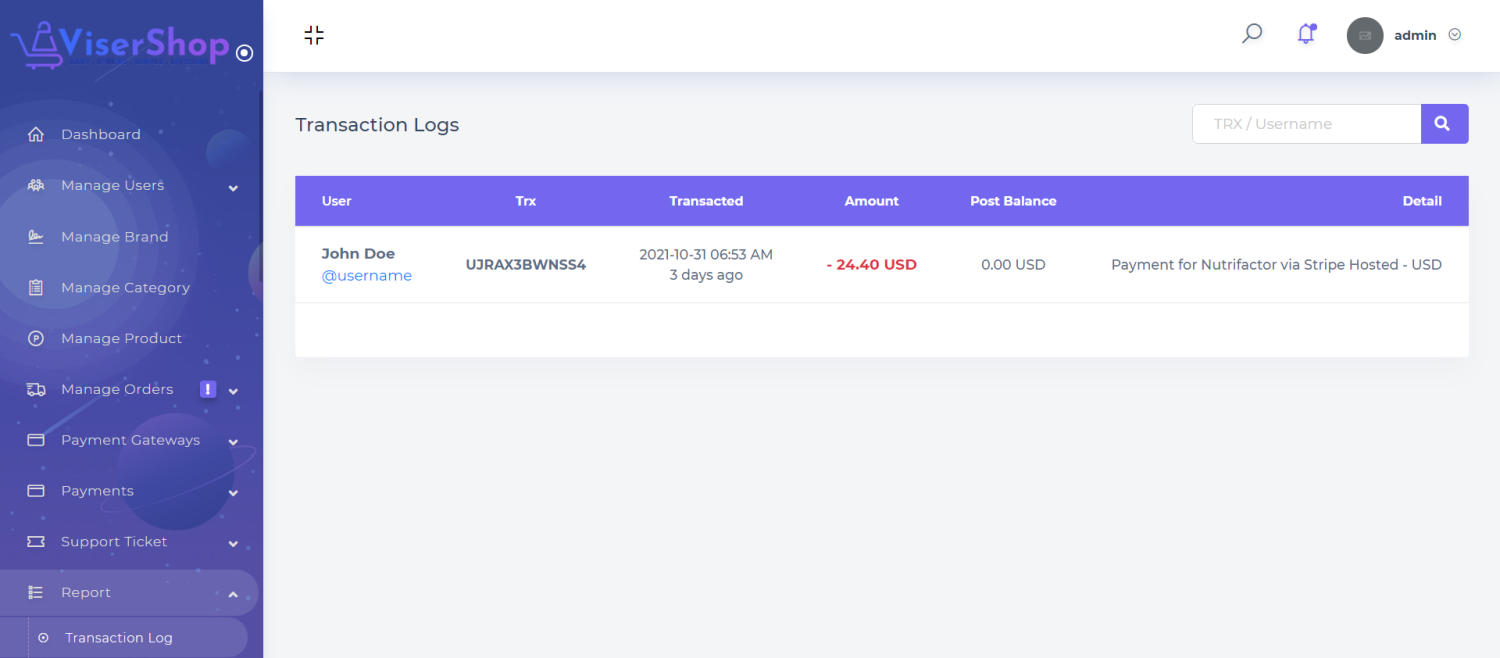Click the admin avatar image
This screenshot has height=658, width=1500.
1365,35
